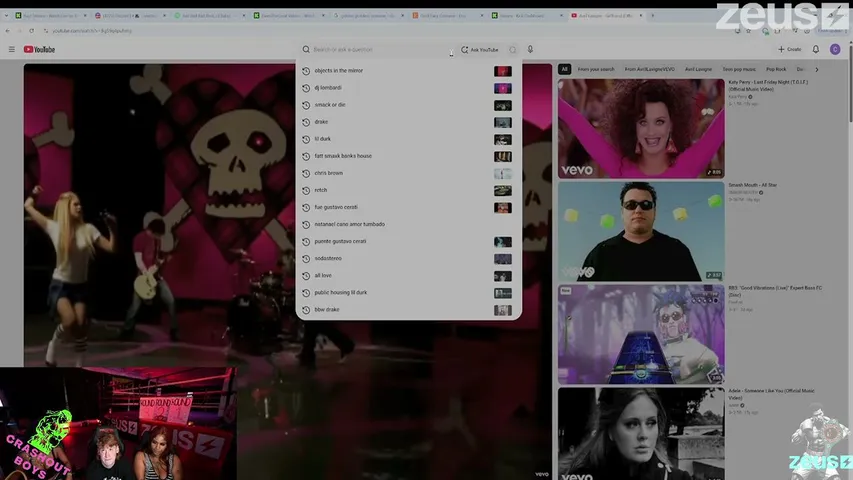This screenshot has width=853, height=480.
Task: Click the Ask YouTube button
Action: point(480,50)
